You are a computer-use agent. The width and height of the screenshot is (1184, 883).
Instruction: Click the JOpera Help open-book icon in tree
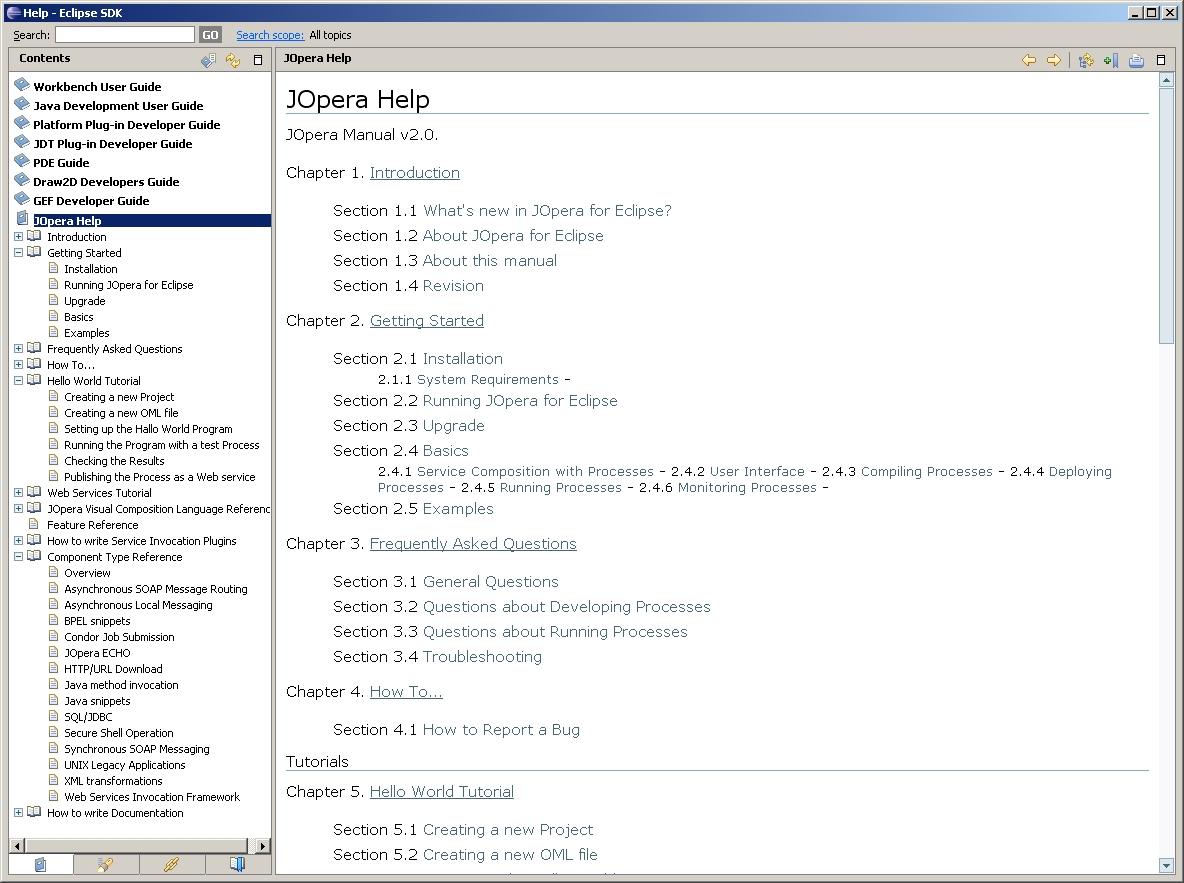(22, 219)
